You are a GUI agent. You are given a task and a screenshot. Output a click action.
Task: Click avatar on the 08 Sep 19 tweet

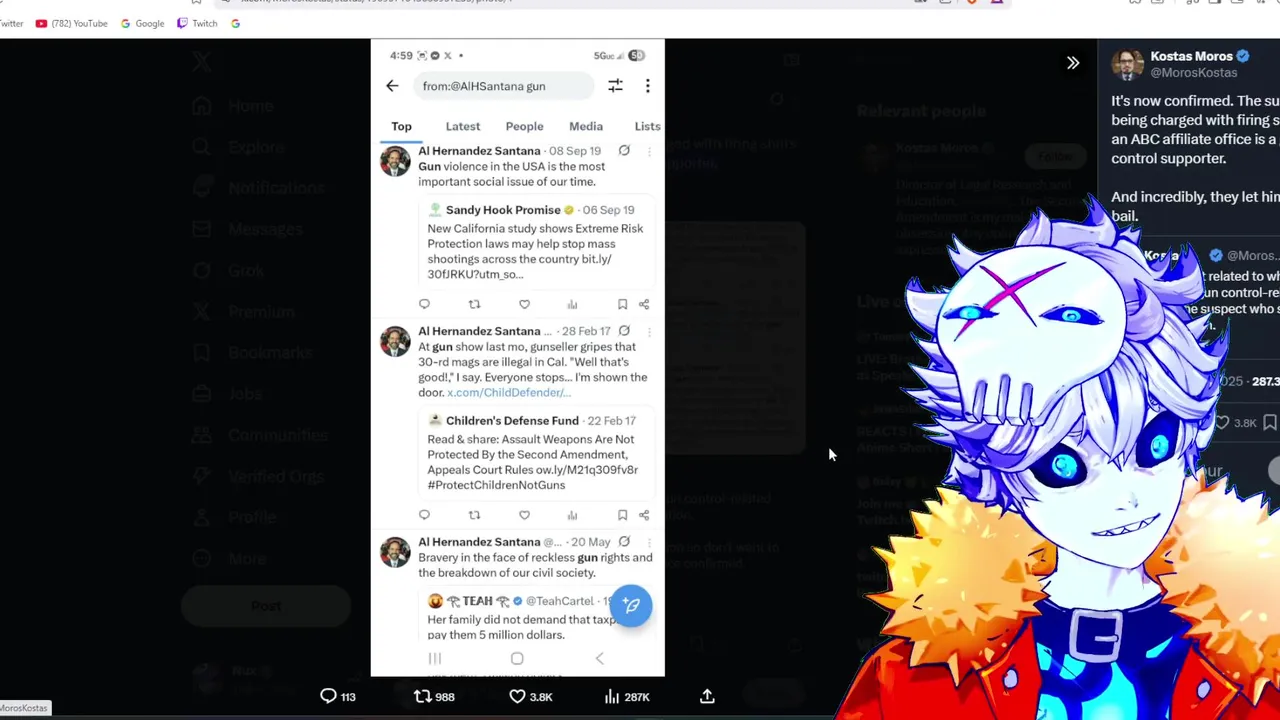[x=395, y=161]
